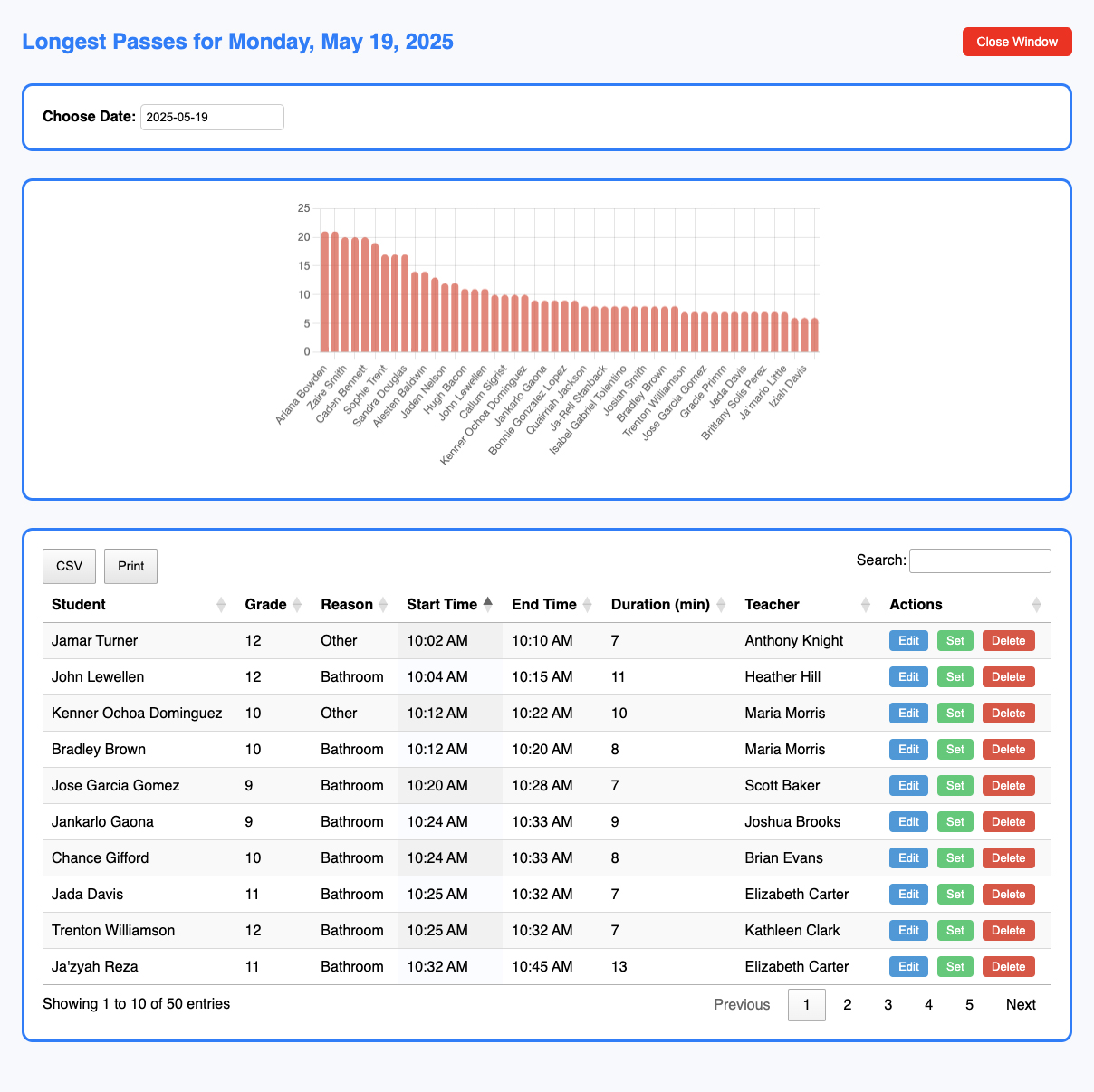Screen dimensions: 1094x1092
Task: Click the Grade column sort icon
Action: point(296,605)
